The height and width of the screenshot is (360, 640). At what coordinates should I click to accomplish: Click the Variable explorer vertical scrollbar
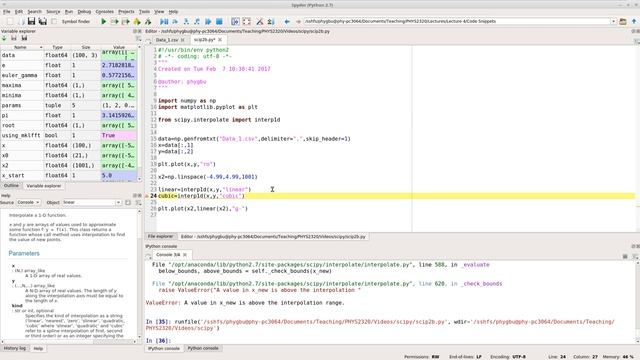click(140, 113)
